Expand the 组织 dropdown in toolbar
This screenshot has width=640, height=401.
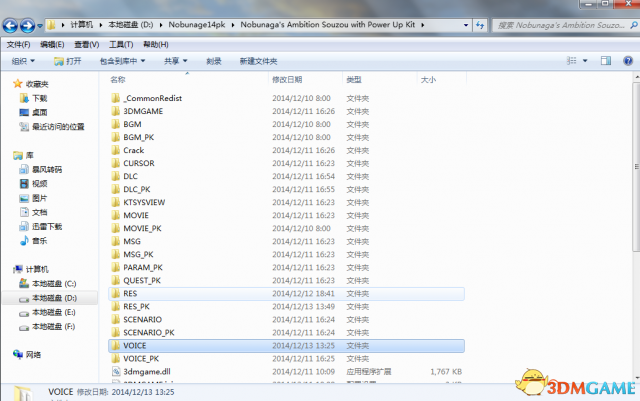click(x=23, y=61)
